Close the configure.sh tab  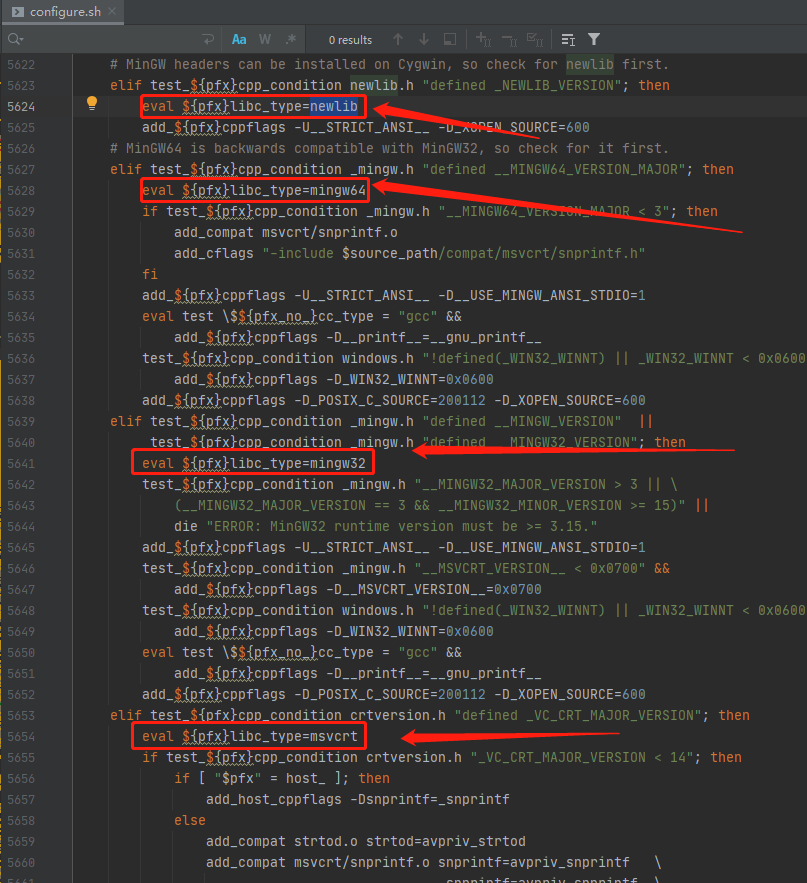click(x=112, y=11)
